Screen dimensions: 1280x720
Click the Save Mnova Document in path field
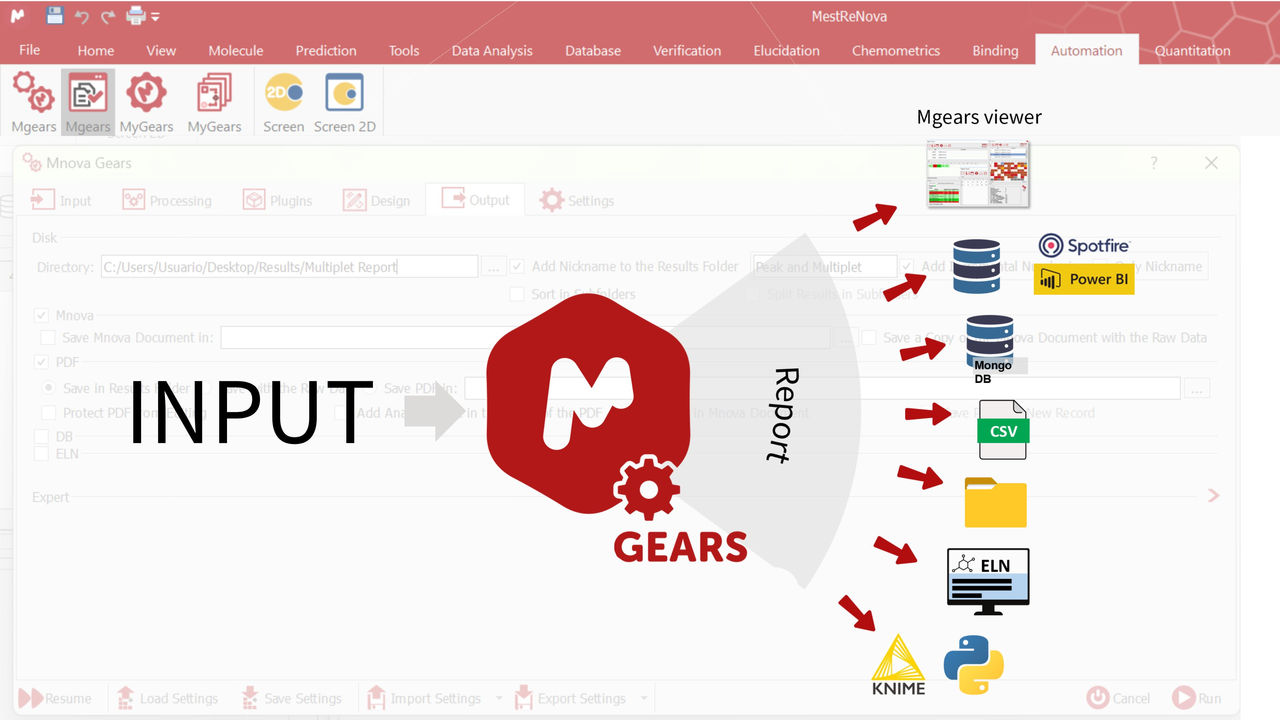[x=525, y=338]
